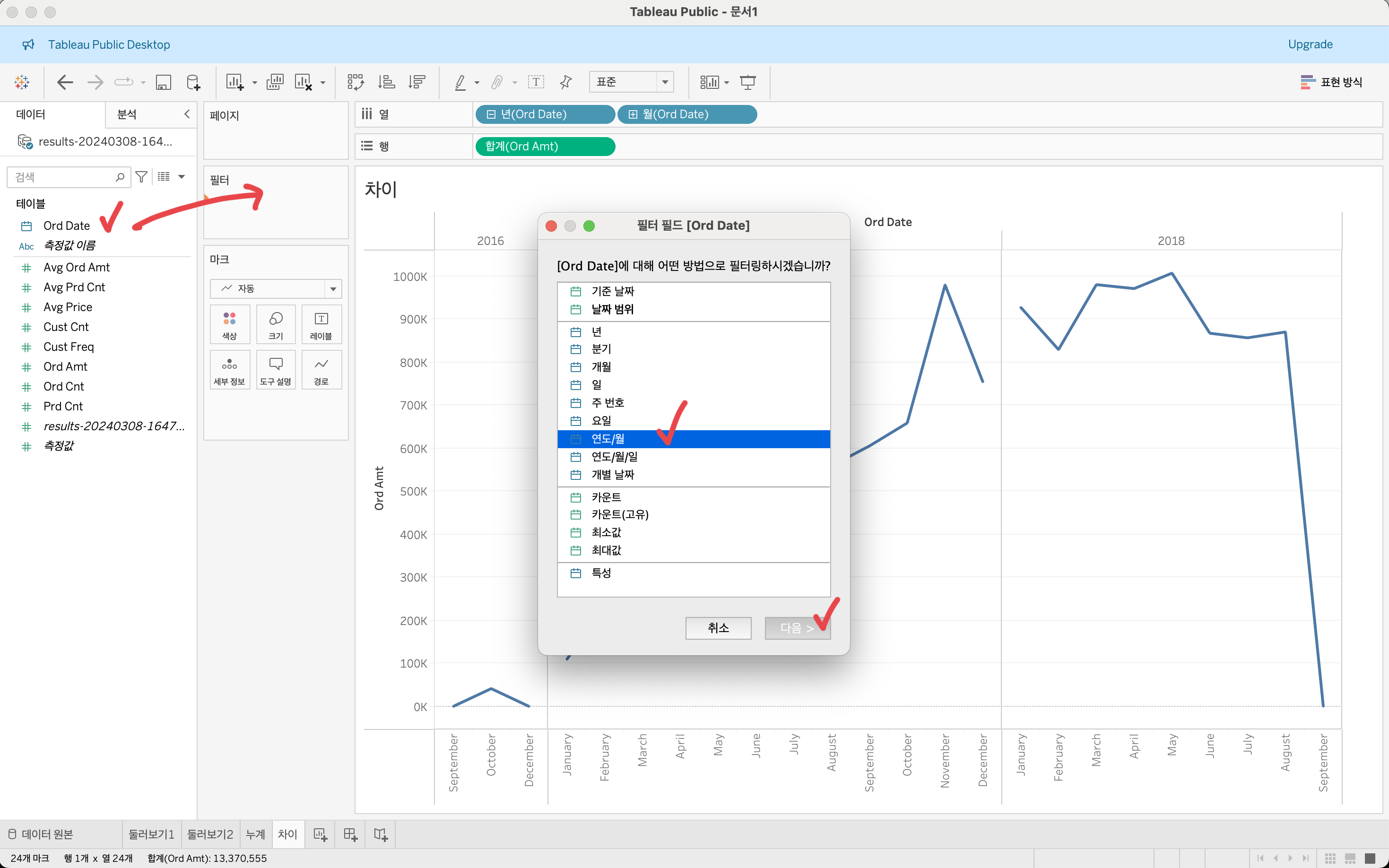This screenshot has width=1389, height=868.
Task: Click the new dashboard icon at bottom
Action: coord(350,834)
